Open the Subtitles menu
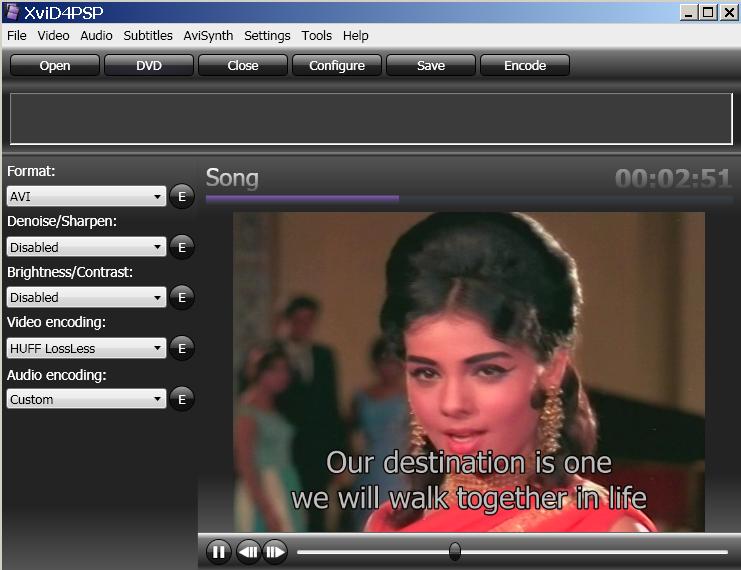The width and height of the screenshot is (741, 570). [148, 35]
